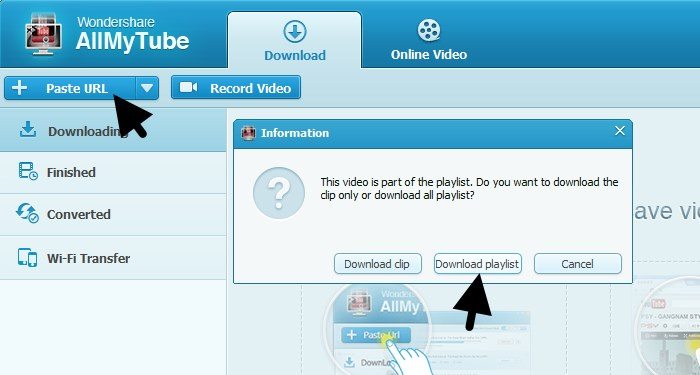Close the Information dialog with X
This screenshot has height=375, width=700.
(620, 131)
